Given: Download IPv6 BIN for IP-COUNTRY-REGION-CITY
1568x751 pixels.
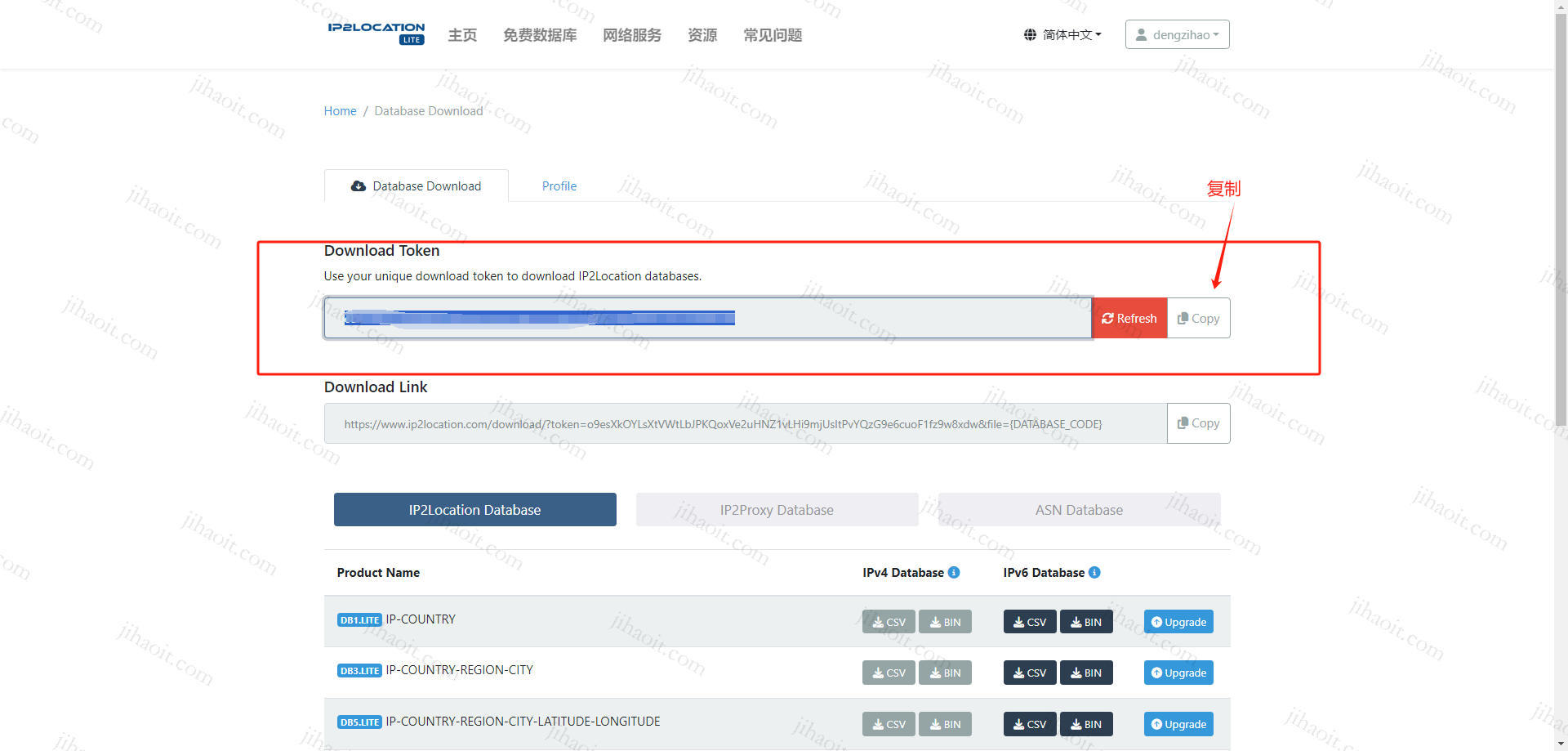Looking at the screenshot, I should tap(1086, 673).
